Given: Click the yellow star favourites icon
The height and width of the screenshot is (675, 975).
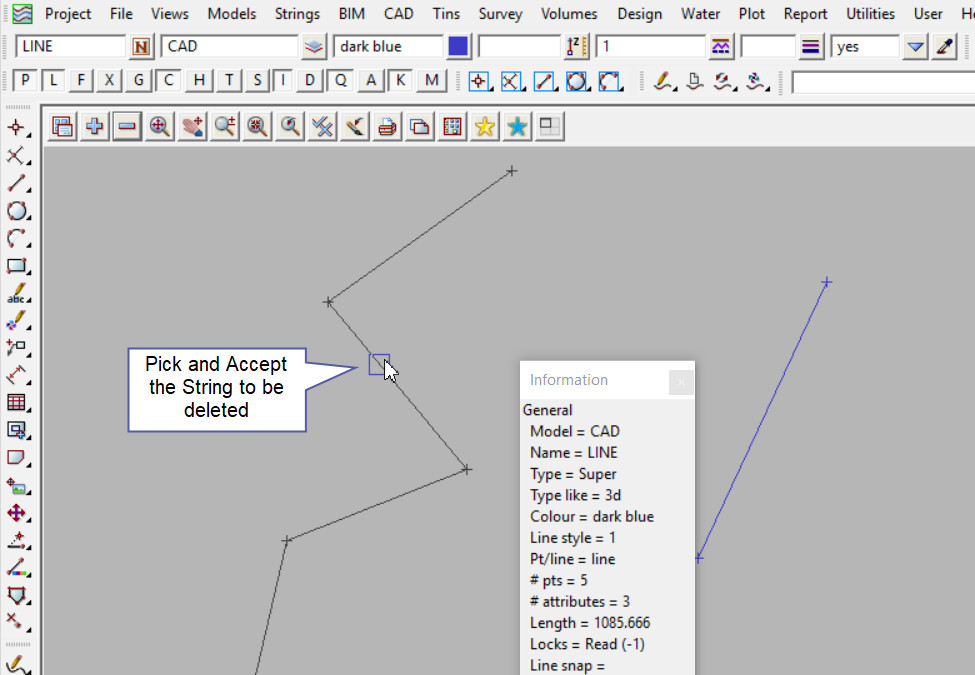Looking at the screenshot, I should tap(485, 126).
